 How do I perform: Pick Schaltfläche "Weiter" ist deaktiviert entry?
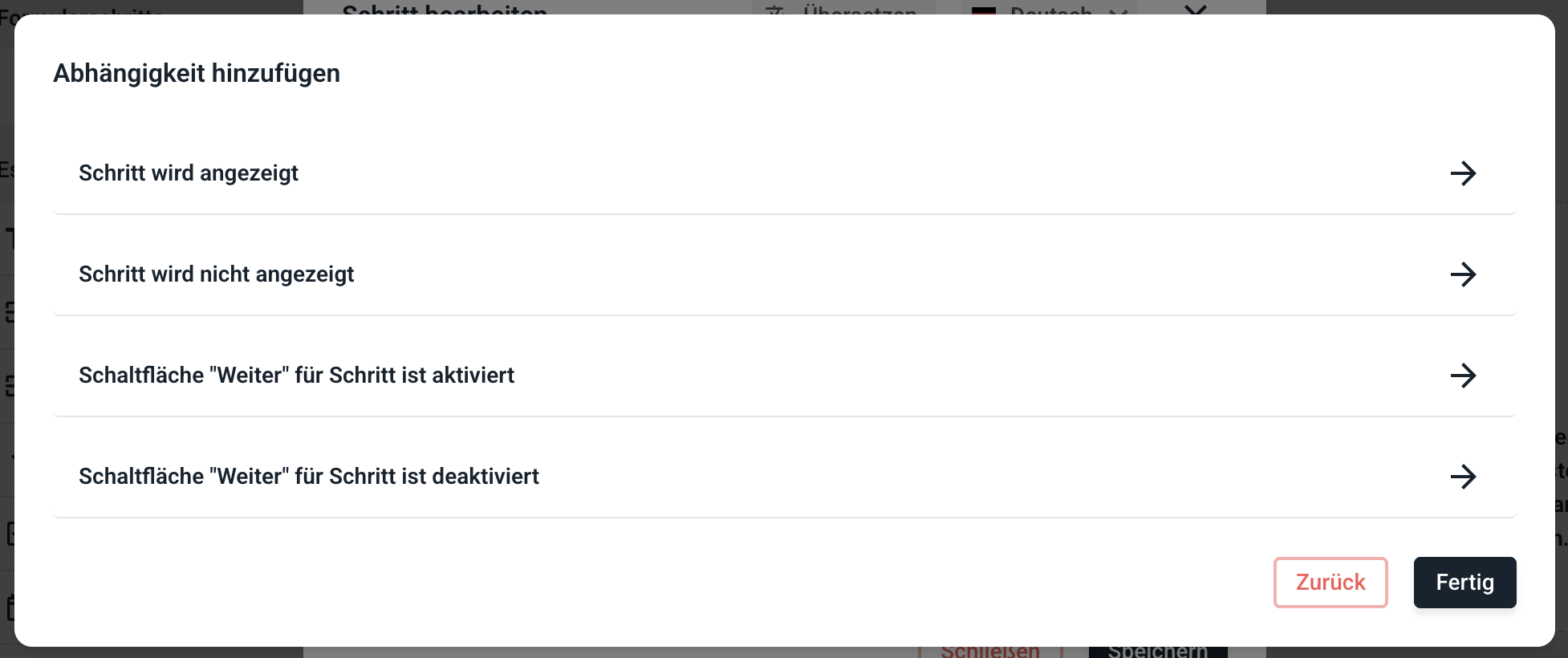click(x=784, y=477)
